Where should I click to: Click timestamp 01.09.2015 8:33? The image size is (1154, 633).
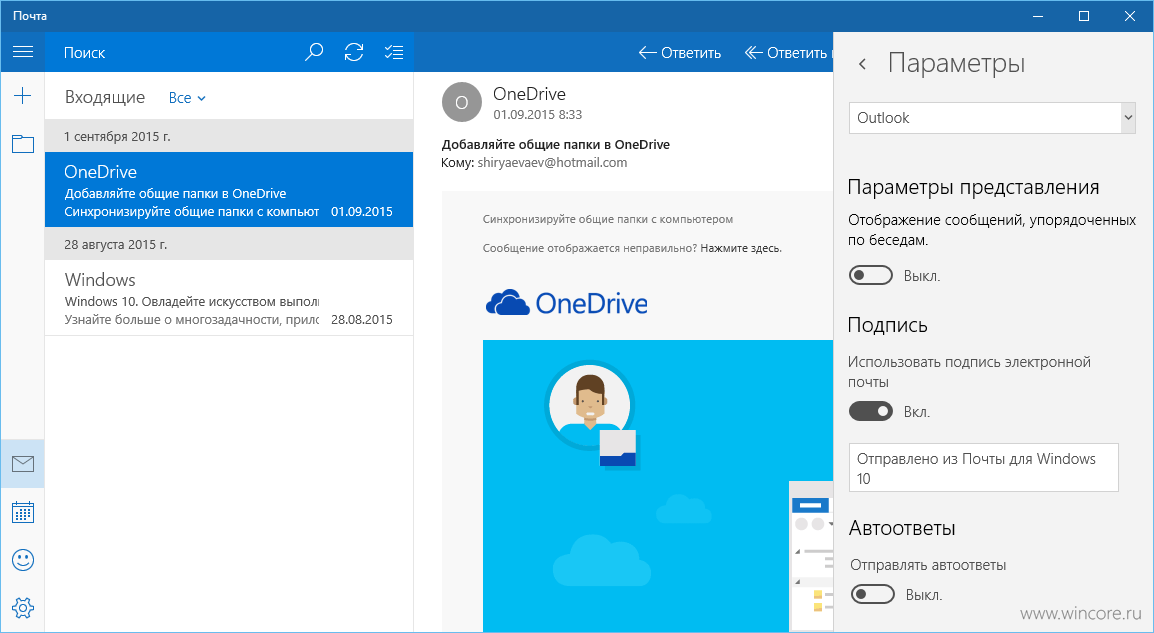[538, 115]
